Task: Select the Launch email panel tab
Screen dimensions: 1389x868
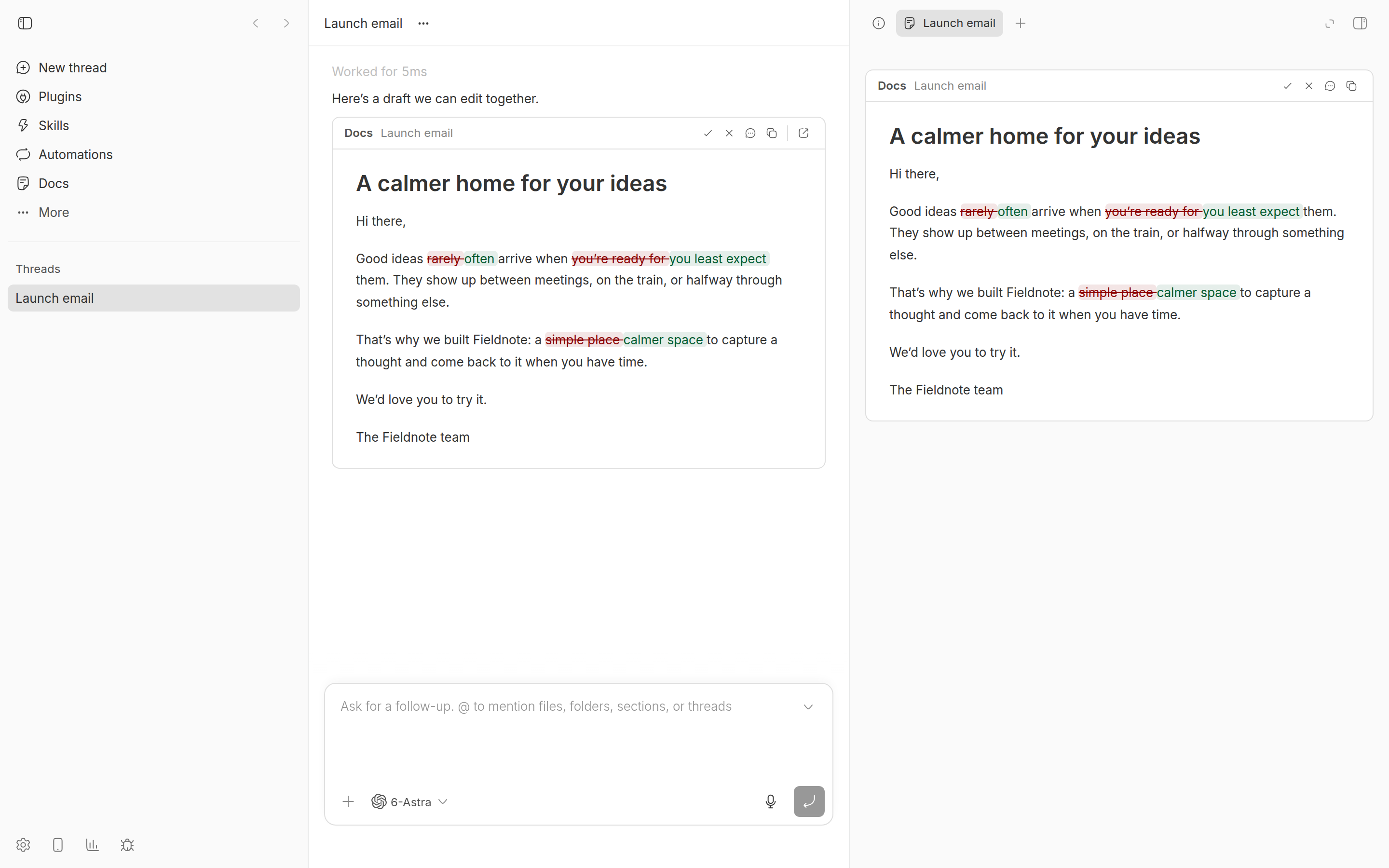Action: [949, 23]
